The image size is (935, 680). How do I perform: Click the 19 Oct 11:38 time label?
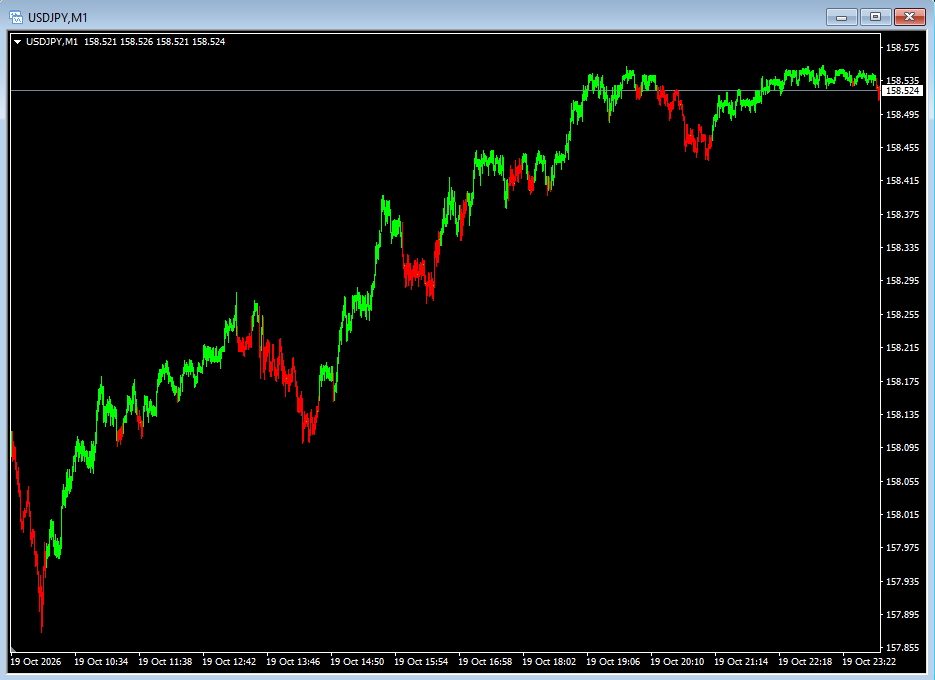[x=165, y=662]
